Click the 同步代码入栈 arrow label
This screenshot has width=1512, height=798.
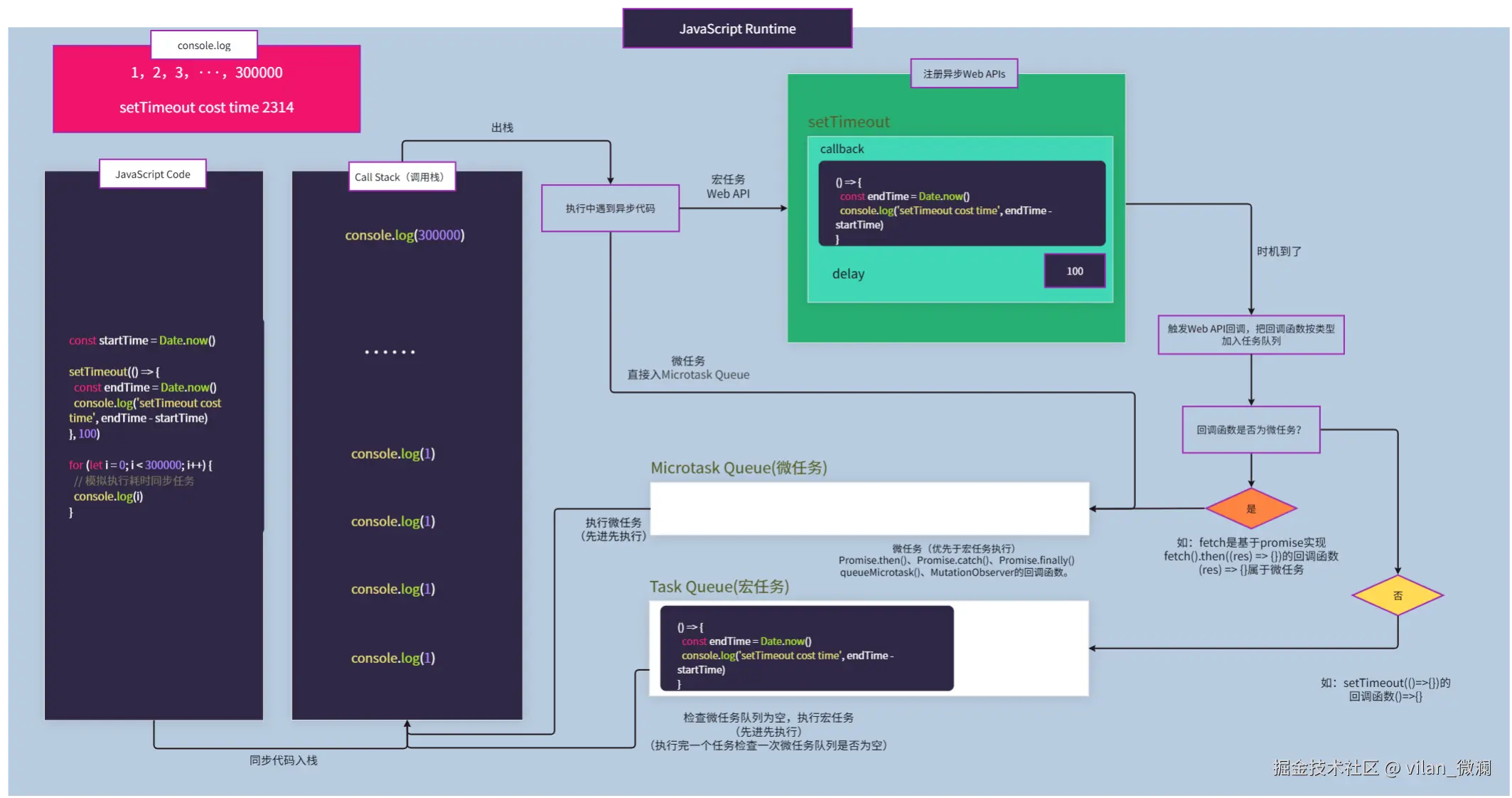283,760
